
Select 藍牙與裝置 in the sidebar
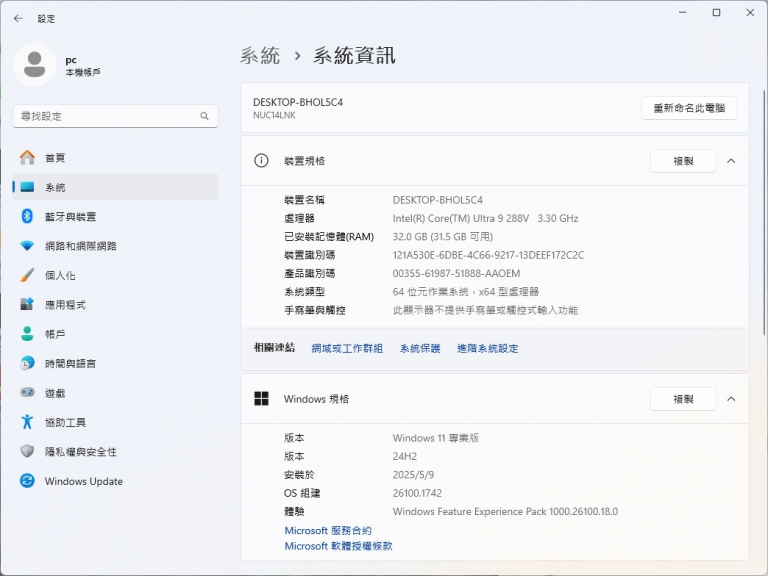[x=116, y=216]
